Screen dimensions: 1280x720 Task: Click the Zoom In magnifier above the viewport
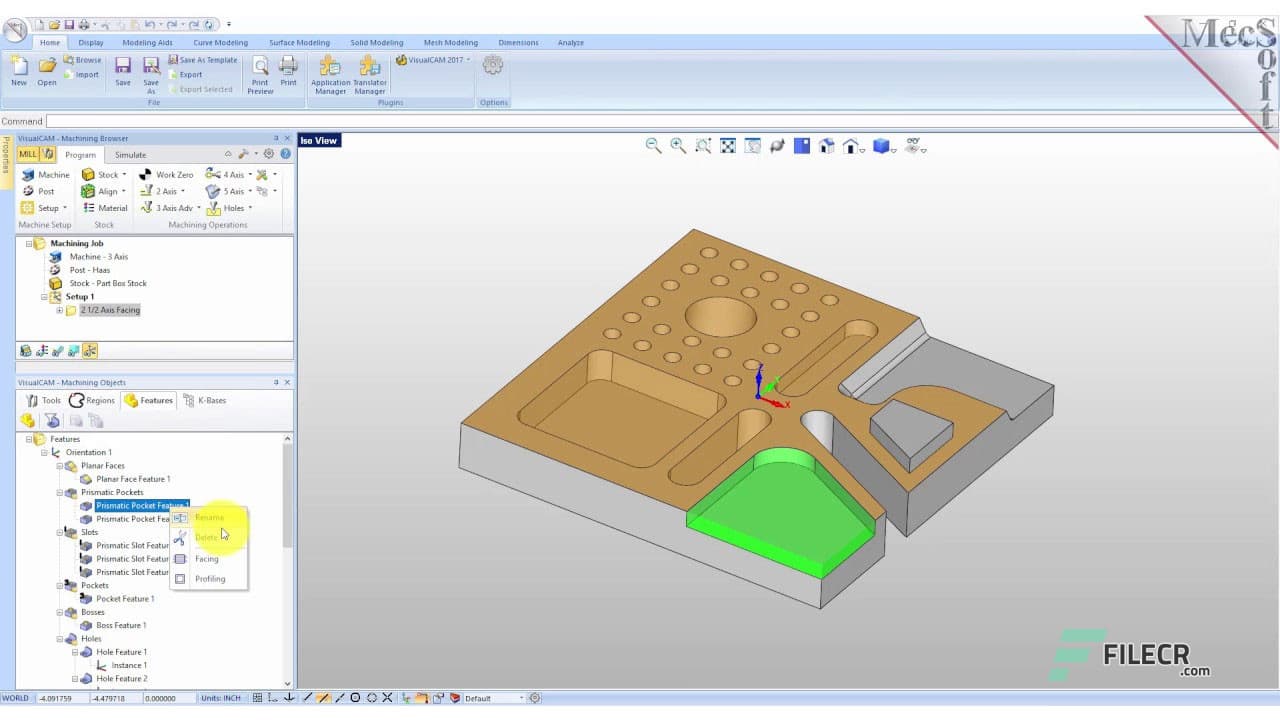click(676, 145)
